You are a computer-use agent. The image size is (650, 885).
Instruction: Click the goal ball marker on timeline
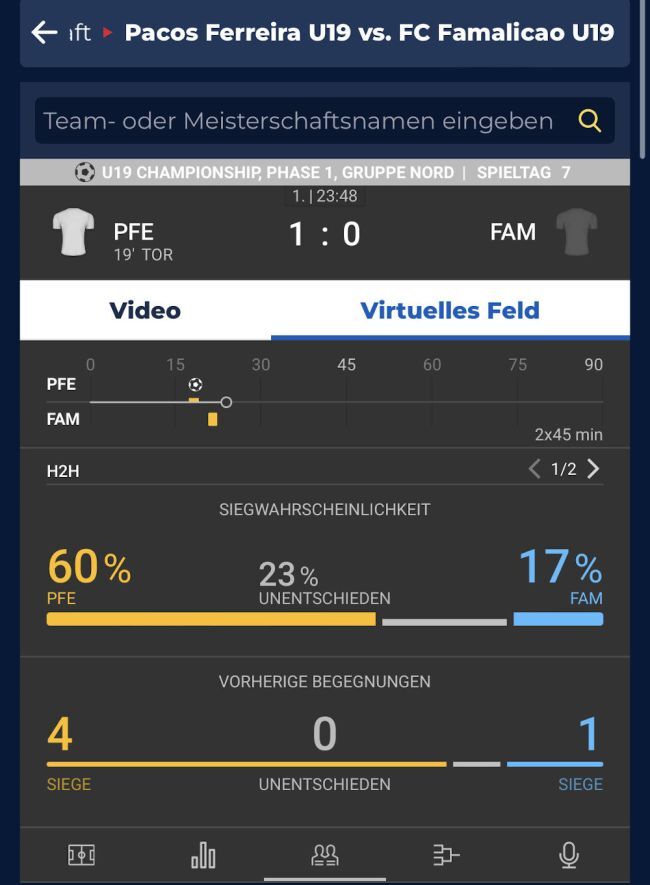click(x=195, y=385)
